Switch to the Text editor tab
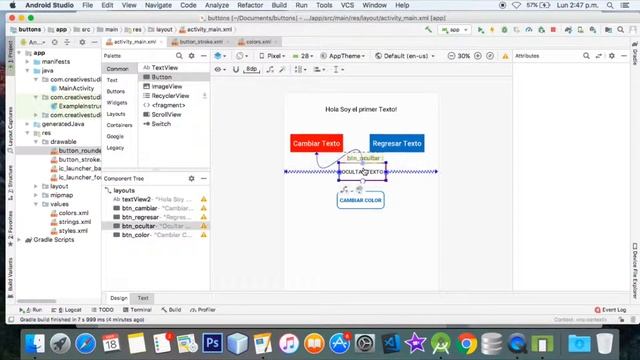This screenshot has height=360, width=640. [x=143, y=298]
